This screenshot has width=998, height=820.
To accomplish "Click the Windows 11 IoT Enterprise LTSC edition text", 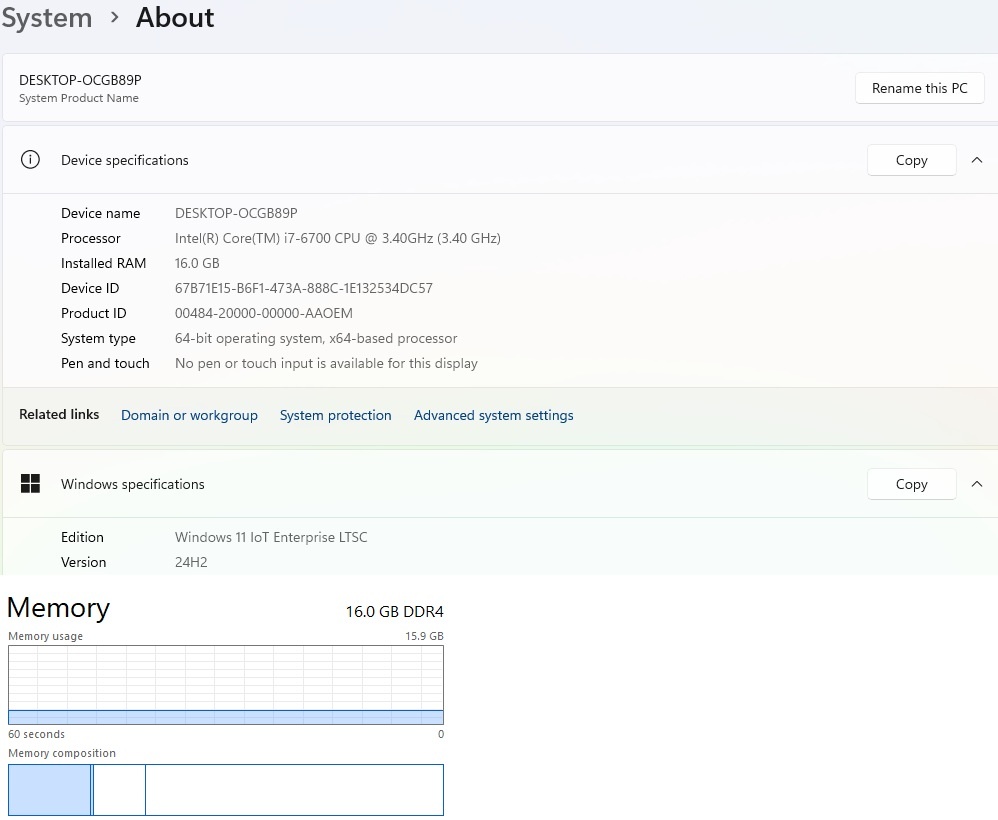I will point(271,537).
